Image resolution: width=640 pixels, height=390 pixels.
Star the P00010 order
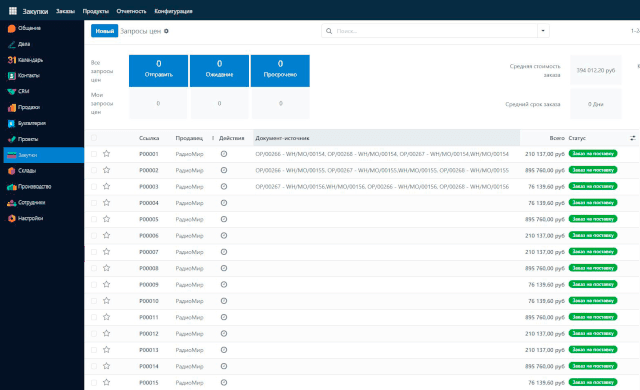coord(107,301)
